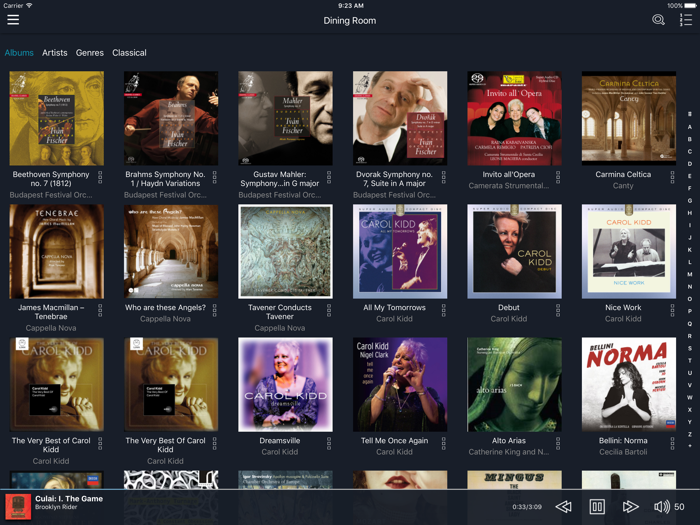Open options for Invito all'Opera
Screen dimensions: 700x525
(x=558, y=177)
